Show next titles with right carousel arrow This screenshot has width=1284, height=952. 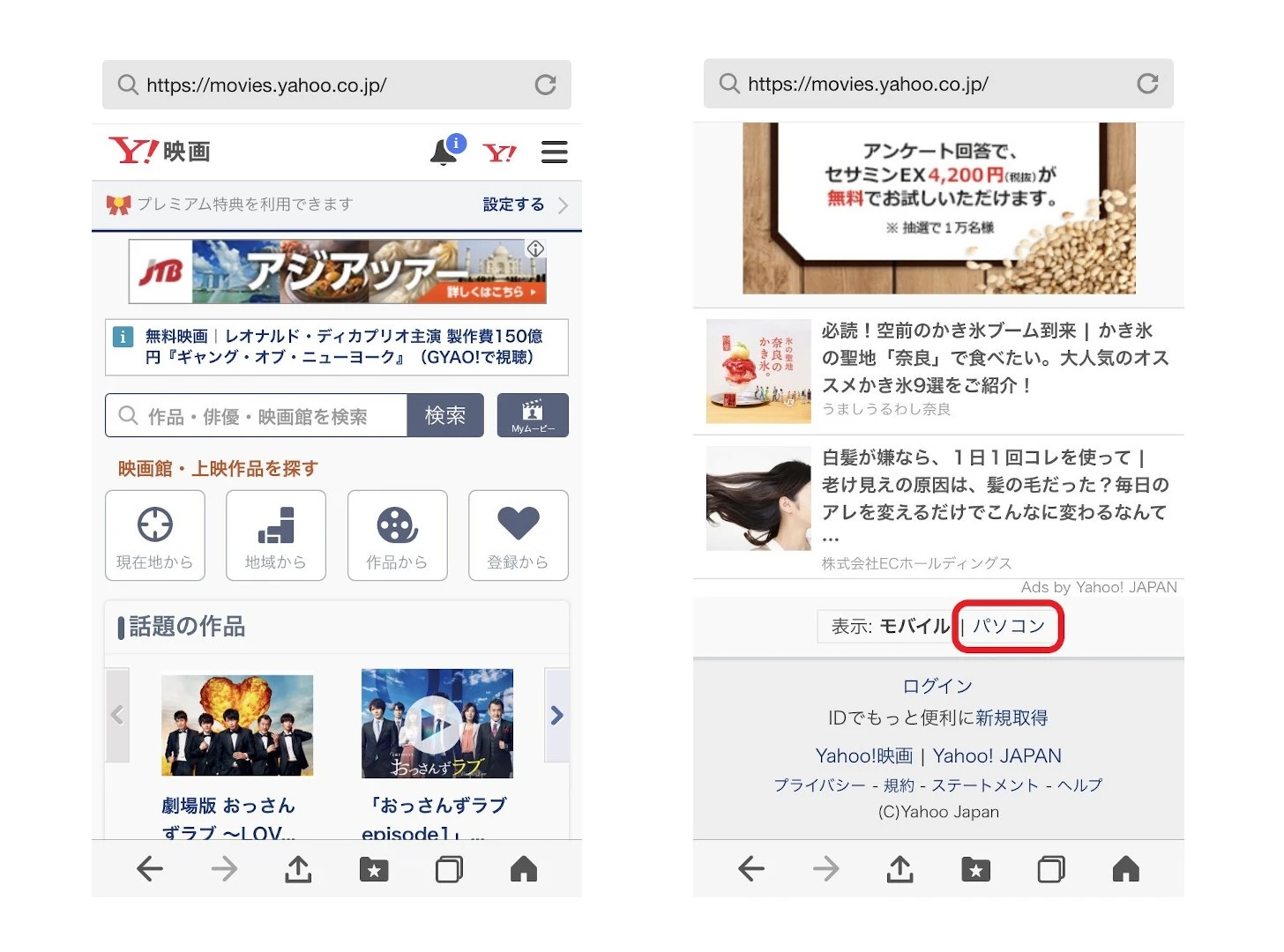556,715
